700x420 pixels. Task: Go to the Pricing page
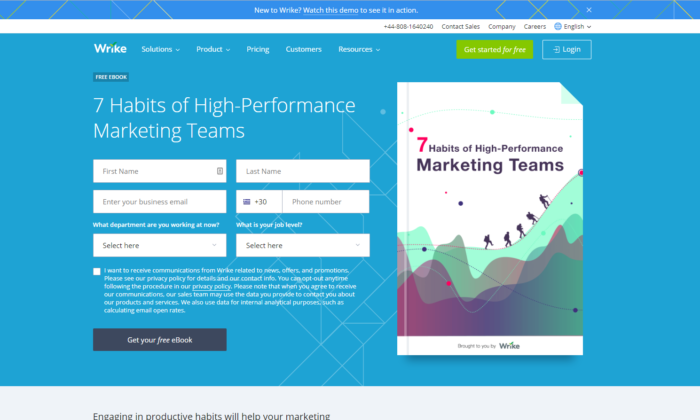pos(258,49)
